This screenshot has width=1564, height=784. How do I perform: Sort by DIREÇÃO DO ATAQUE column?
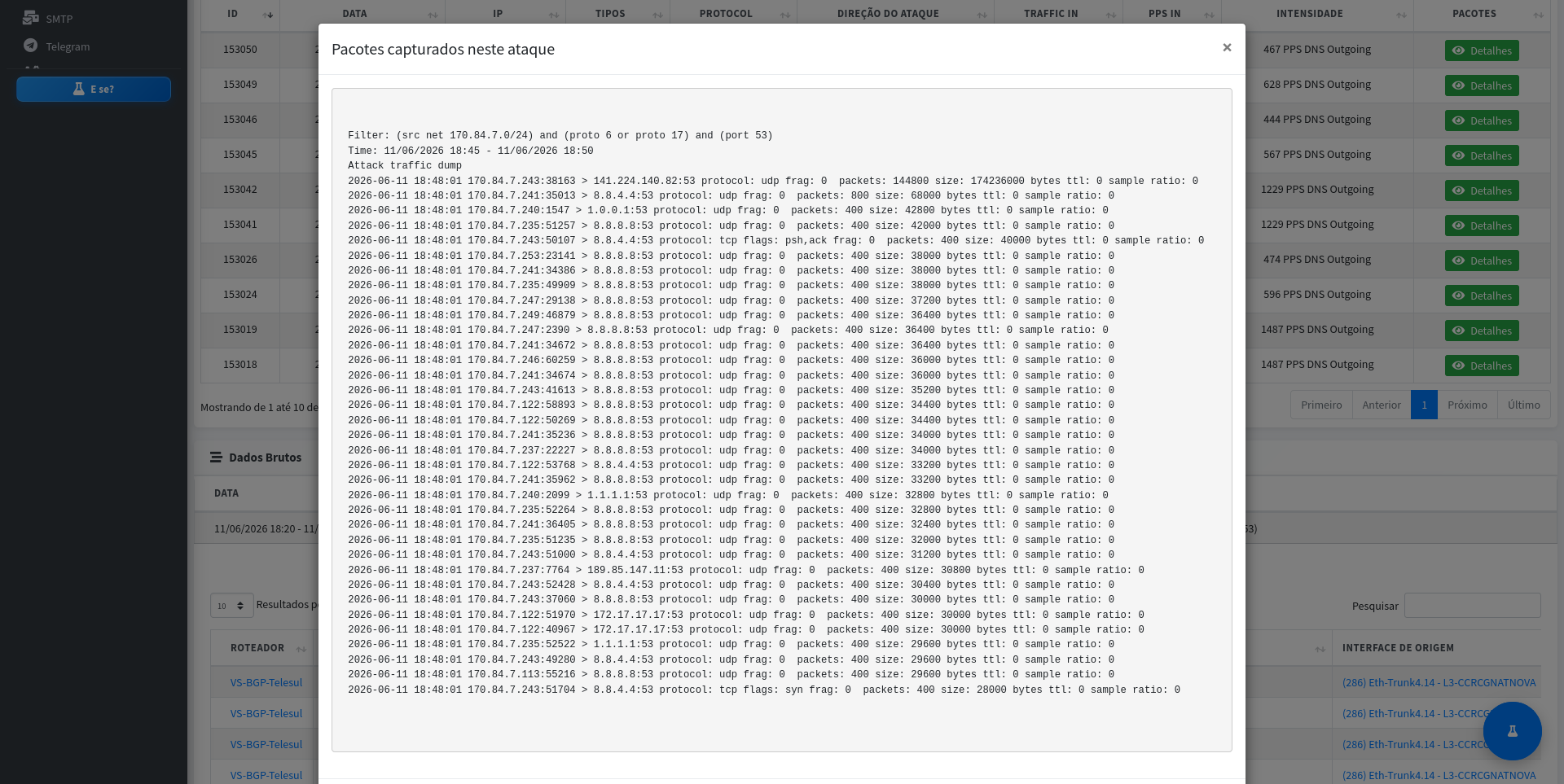pyautogui.click(x=896, y=14)
